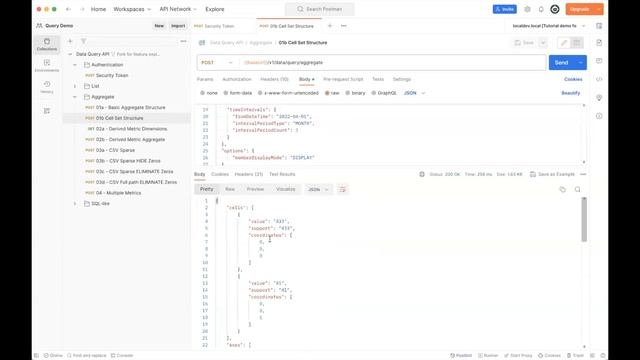The height and width of the screenshot is (360, 640).
Task: Open the Collections sidebar panel
Action: [x=47, y=44]
